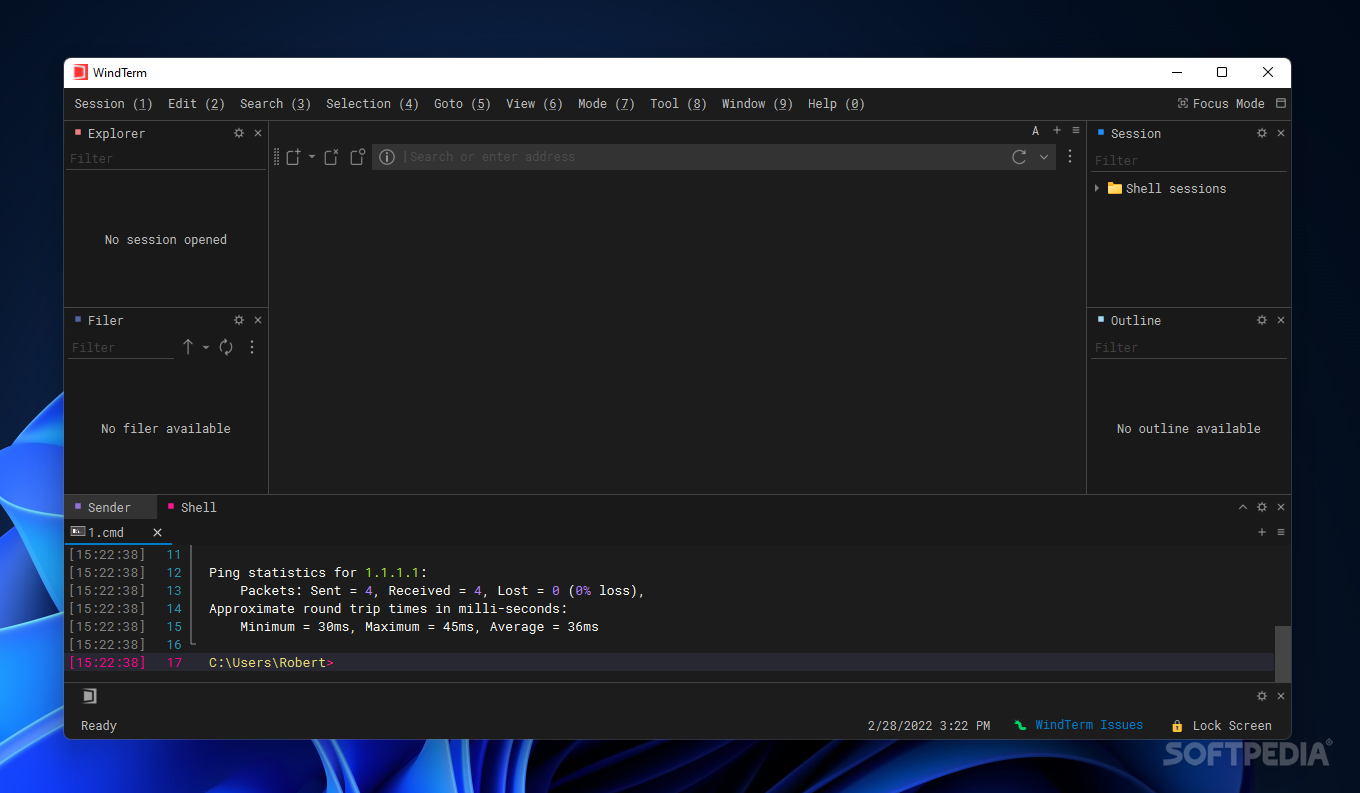Open the tab list menu icon above address bar

click(1076, 130)
